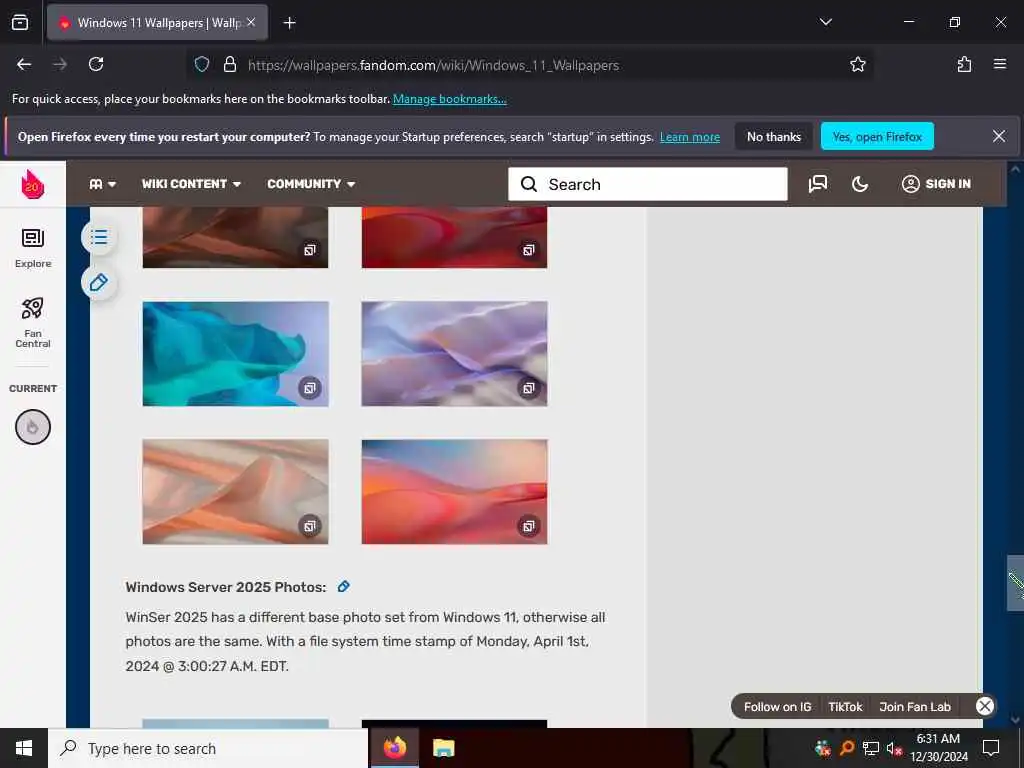Image resolution: width=1024 pixels, height=768 pixels.
Task: Click Join Fan Lab
Action: 915,707
